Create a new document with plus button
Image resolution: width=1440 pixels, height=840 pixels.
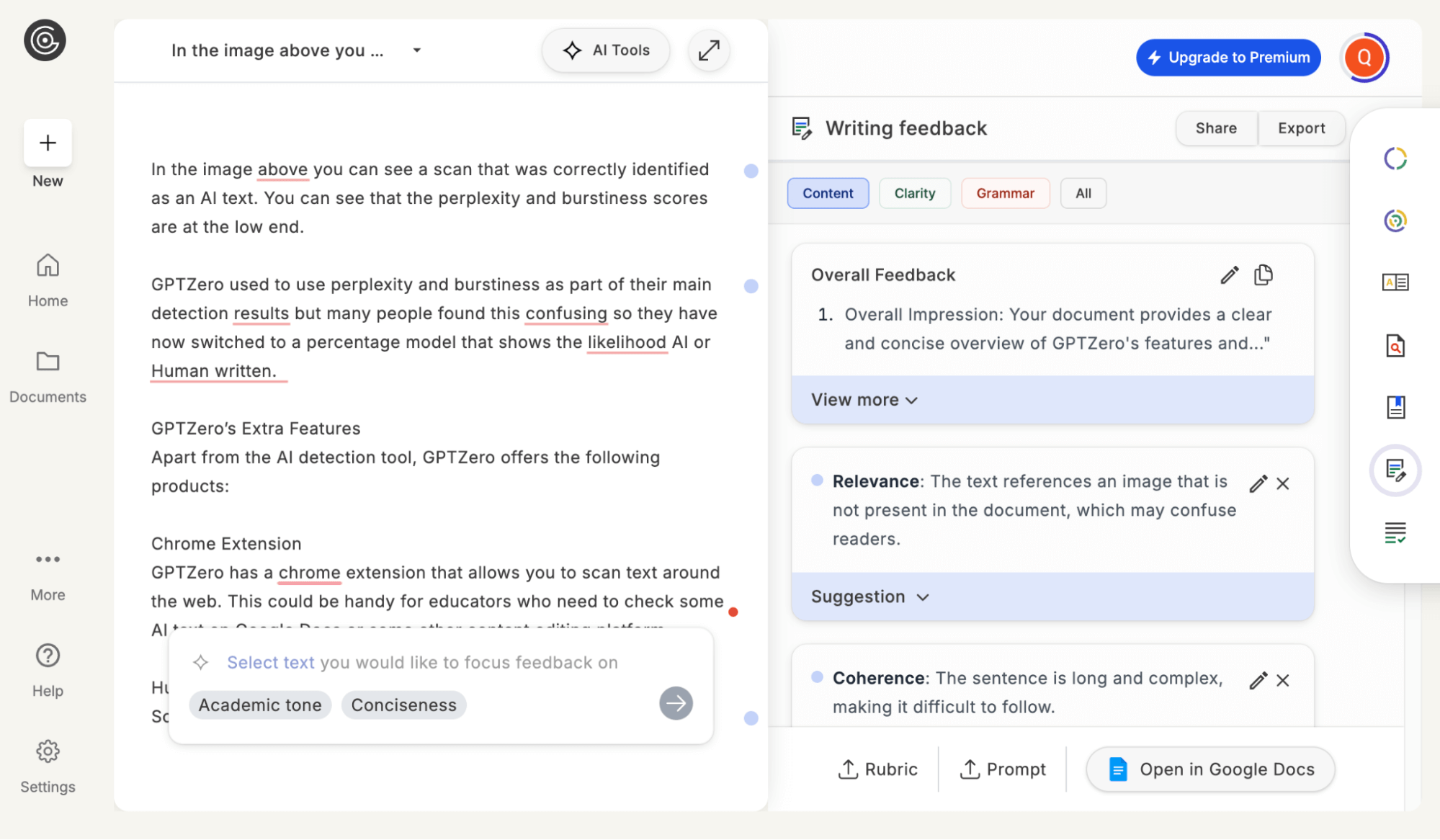(x=48, y=143)
